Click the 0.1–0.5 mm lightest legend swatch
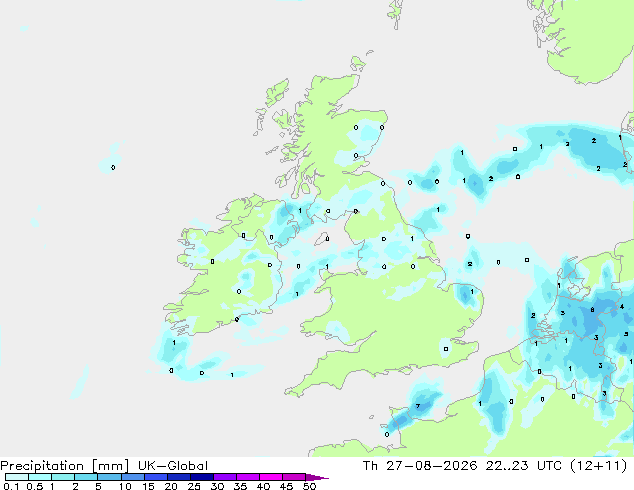Viewport: 634px width, 490px height. [17, 477]
